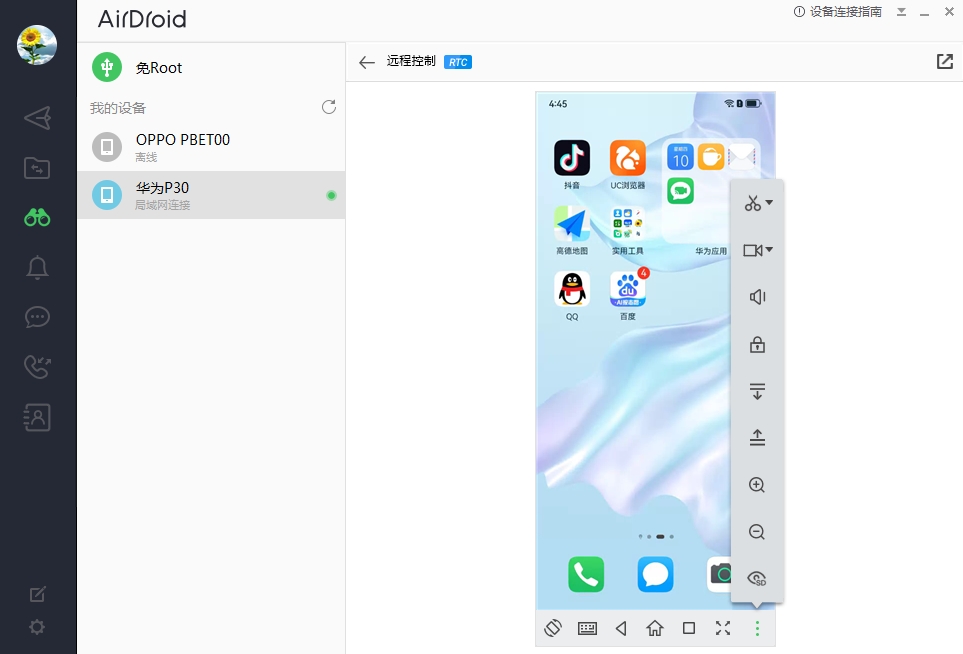
Task: Open the SMS messages chat icon
Action: pyautogui.click(x=37, y=317)
